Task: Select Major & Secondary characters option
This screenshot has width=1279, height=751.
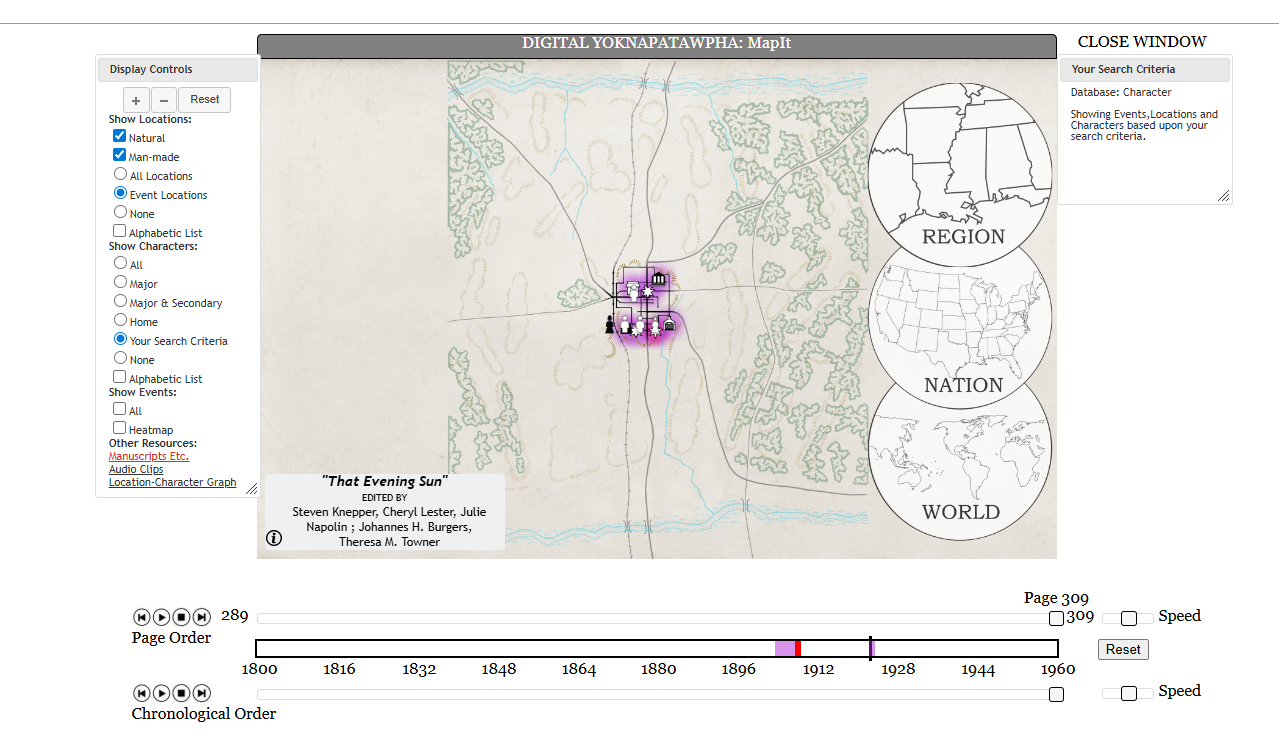Action: point(121,301)
